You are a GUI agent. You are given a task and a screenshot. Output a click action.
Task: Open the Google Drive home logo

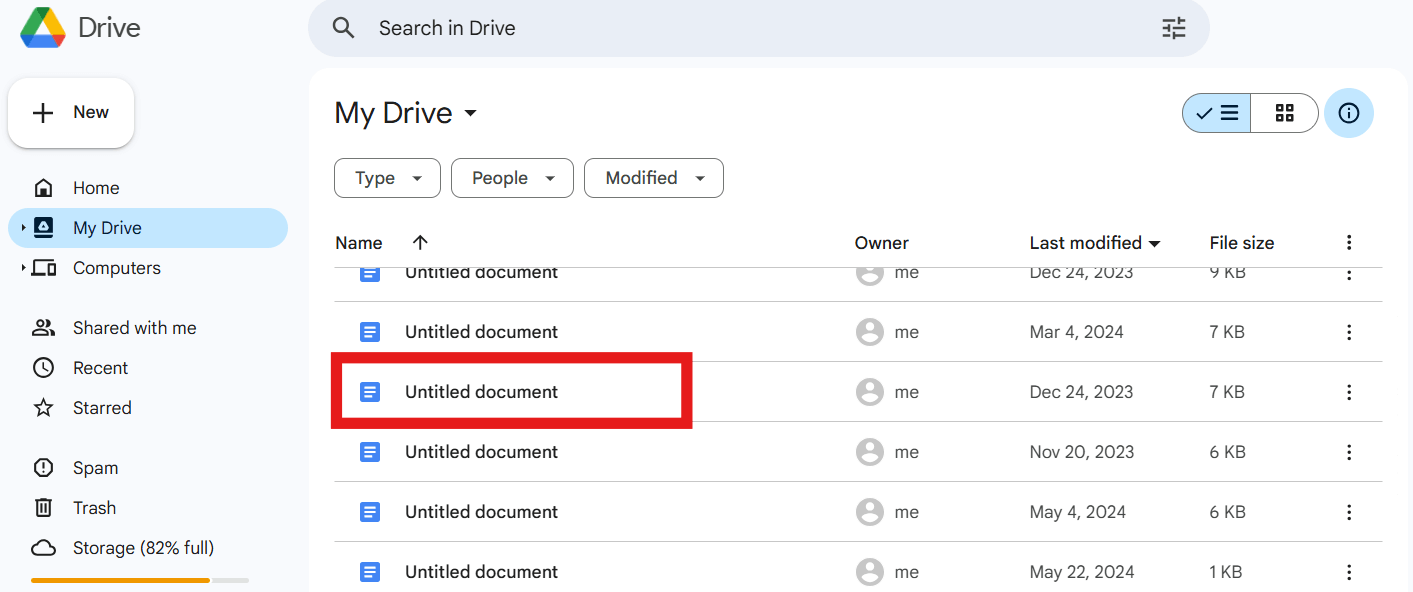click(80, 27)
